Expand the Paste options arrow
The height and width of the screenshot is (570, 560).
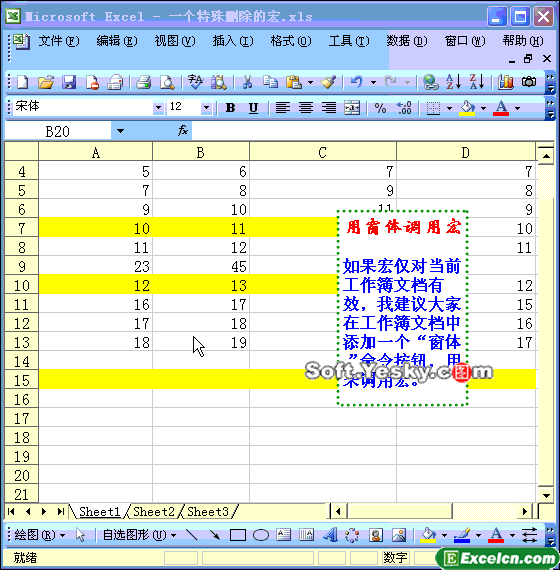(310, 82)
